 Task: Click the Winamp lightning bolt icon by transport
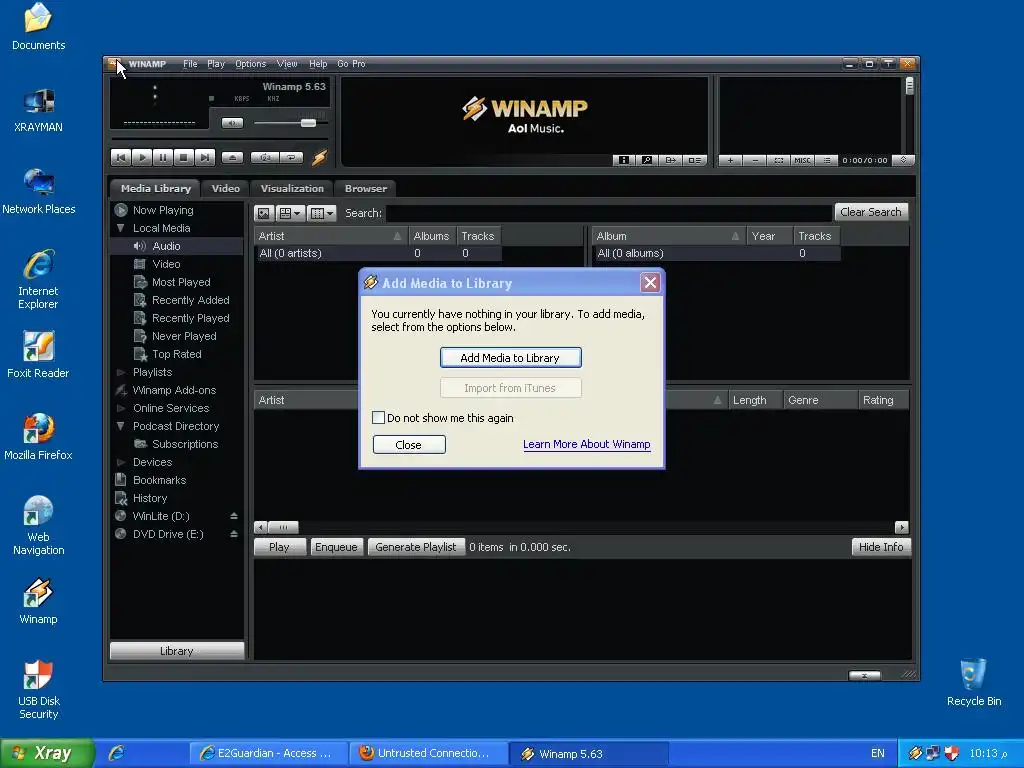pyautogui.click(x=319, y=157)
